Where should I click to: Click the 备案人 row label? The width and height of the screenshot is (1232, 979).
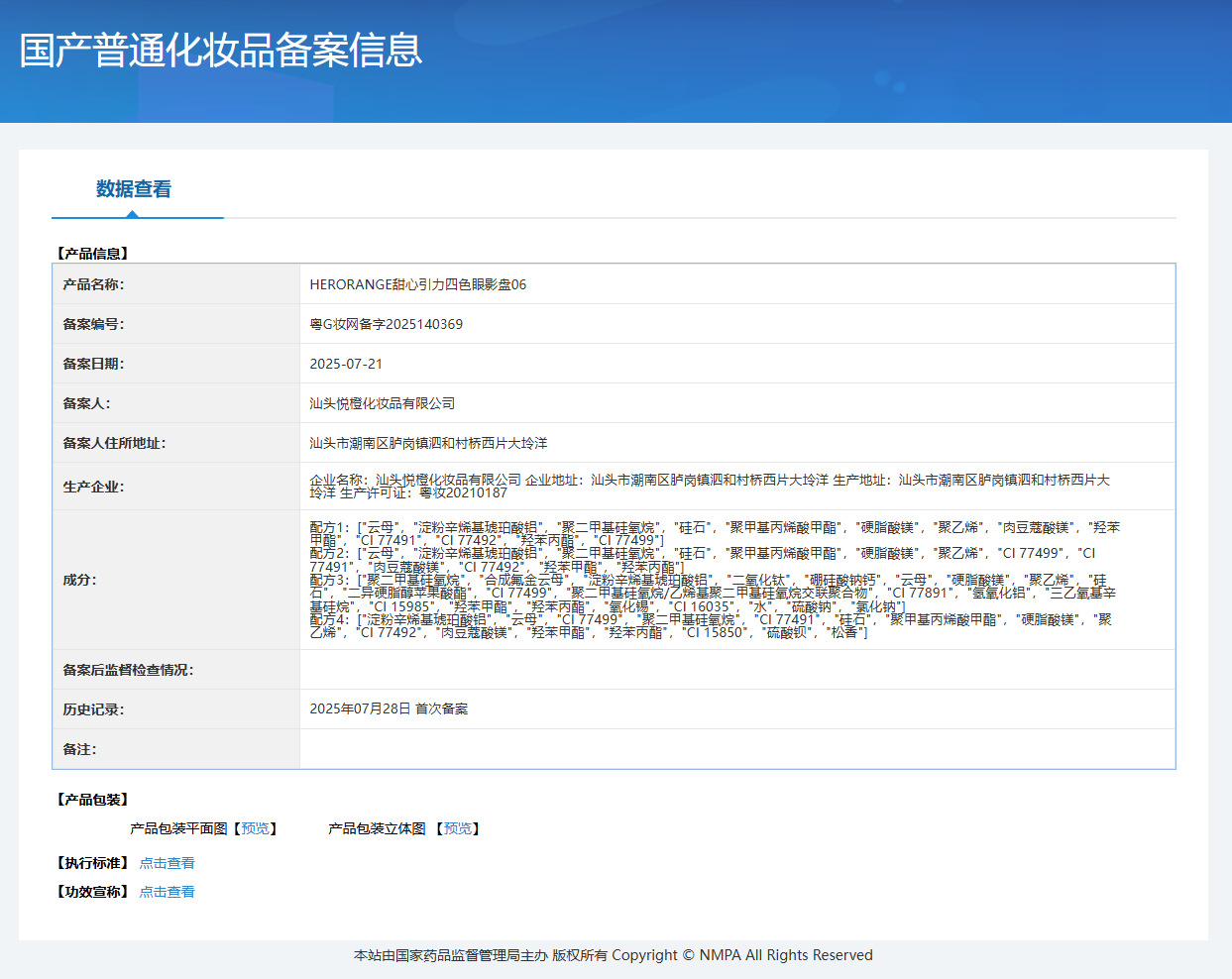86,403
